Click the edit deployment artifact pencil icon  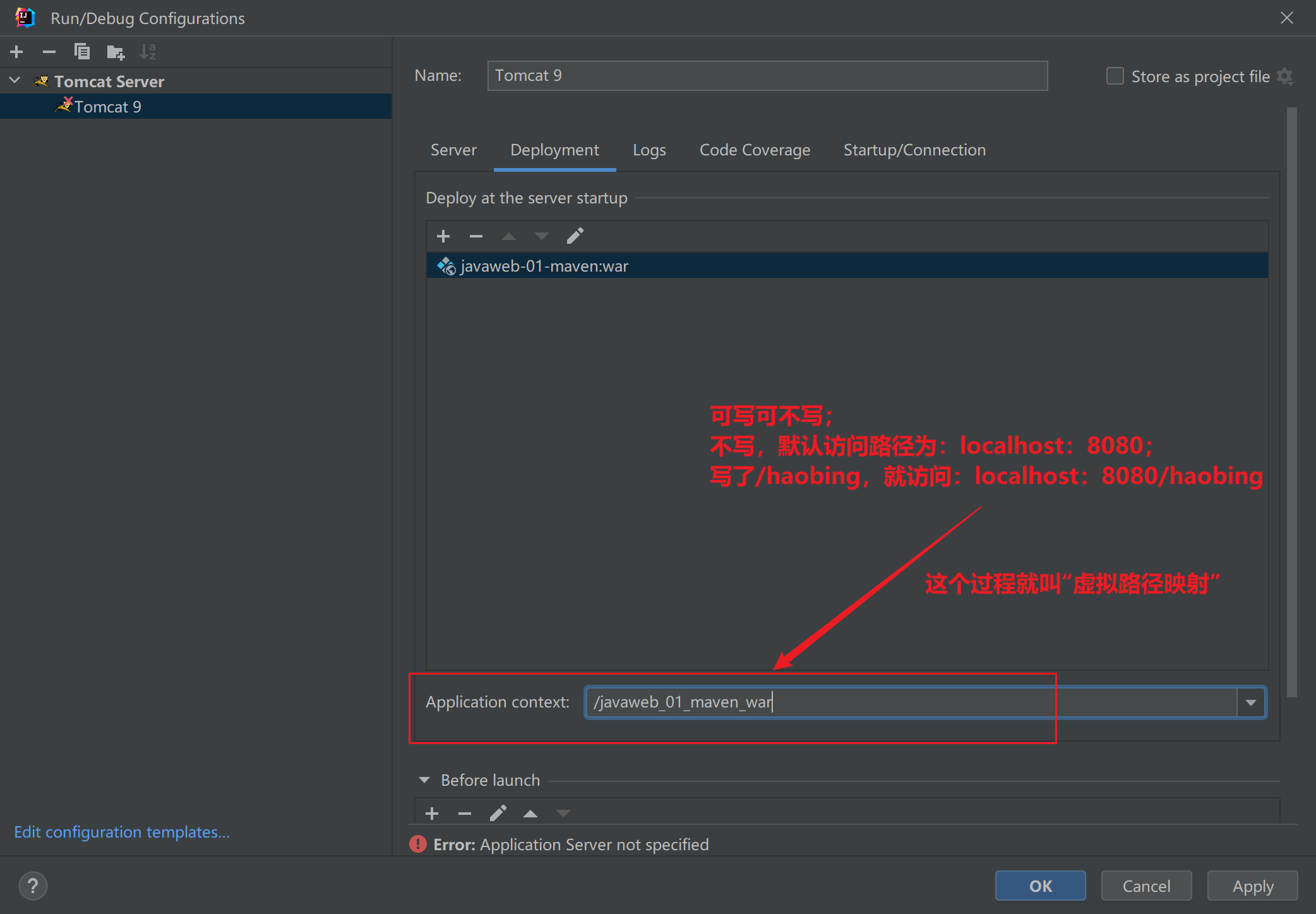tap(577, 235)
